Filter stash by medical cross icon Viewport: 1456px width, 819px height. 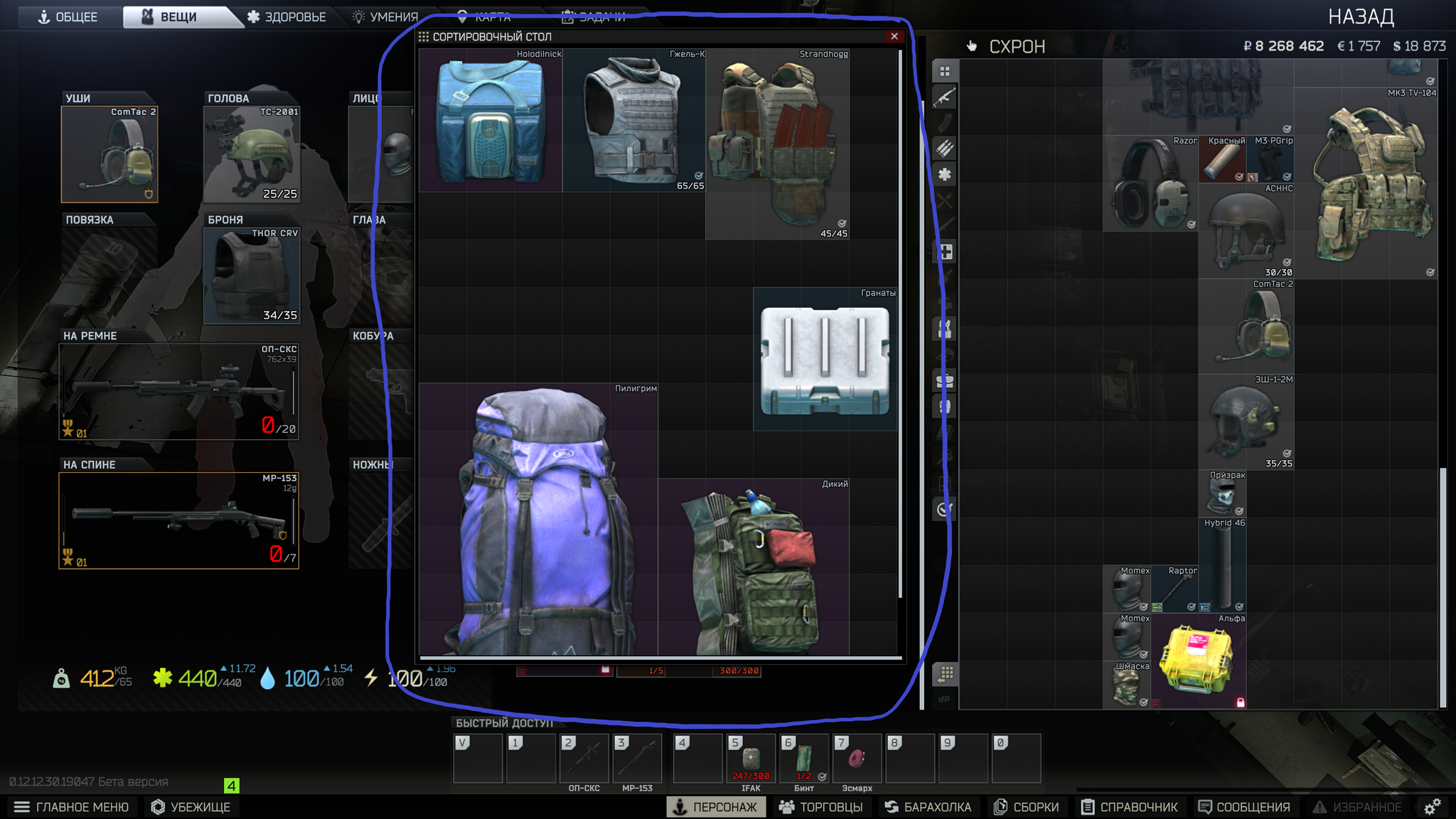tap(945, 252)
